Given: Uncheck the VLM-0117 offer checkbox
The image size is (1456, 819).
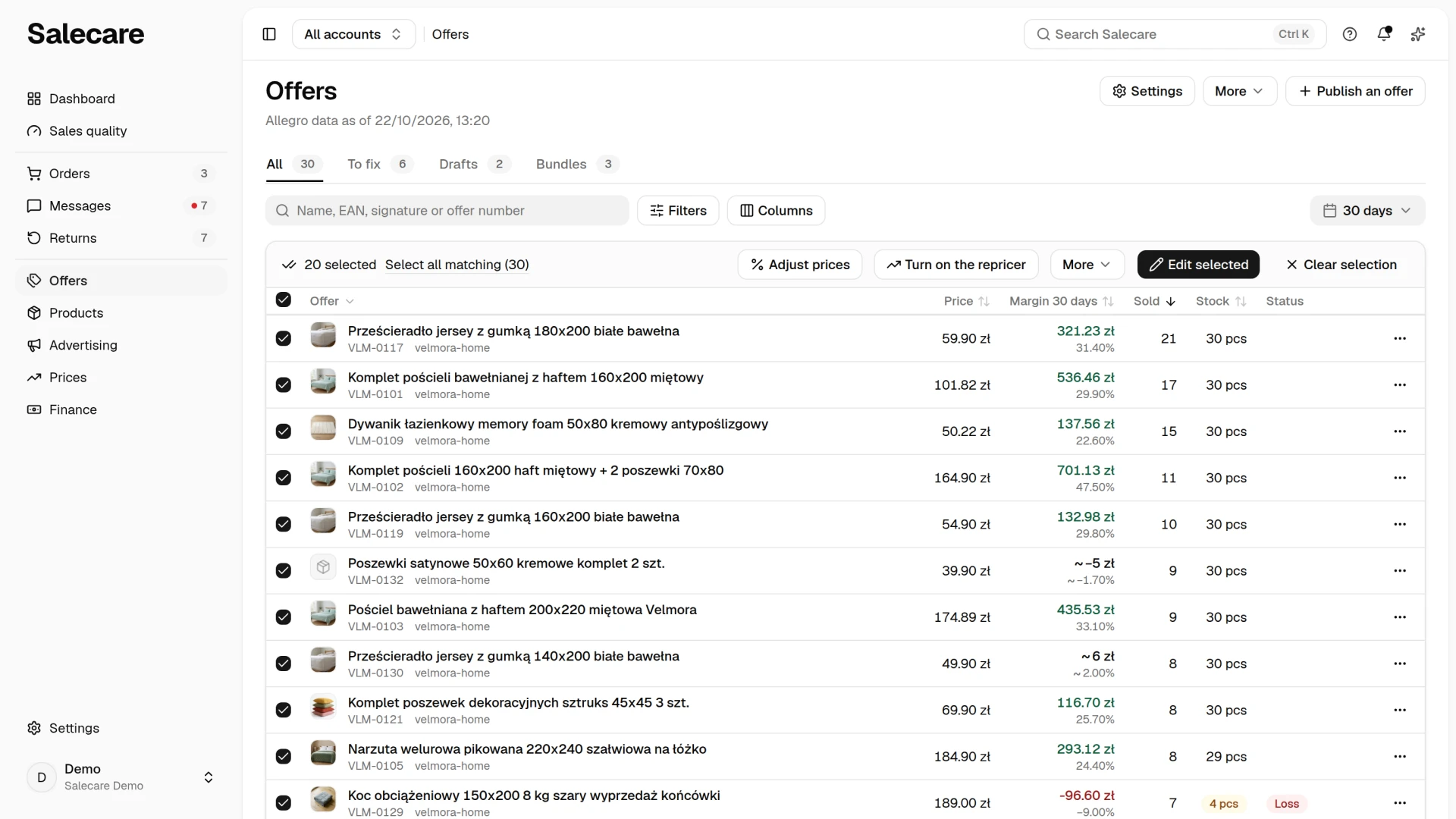Looking at the screenshot, I should coord(284,338).
